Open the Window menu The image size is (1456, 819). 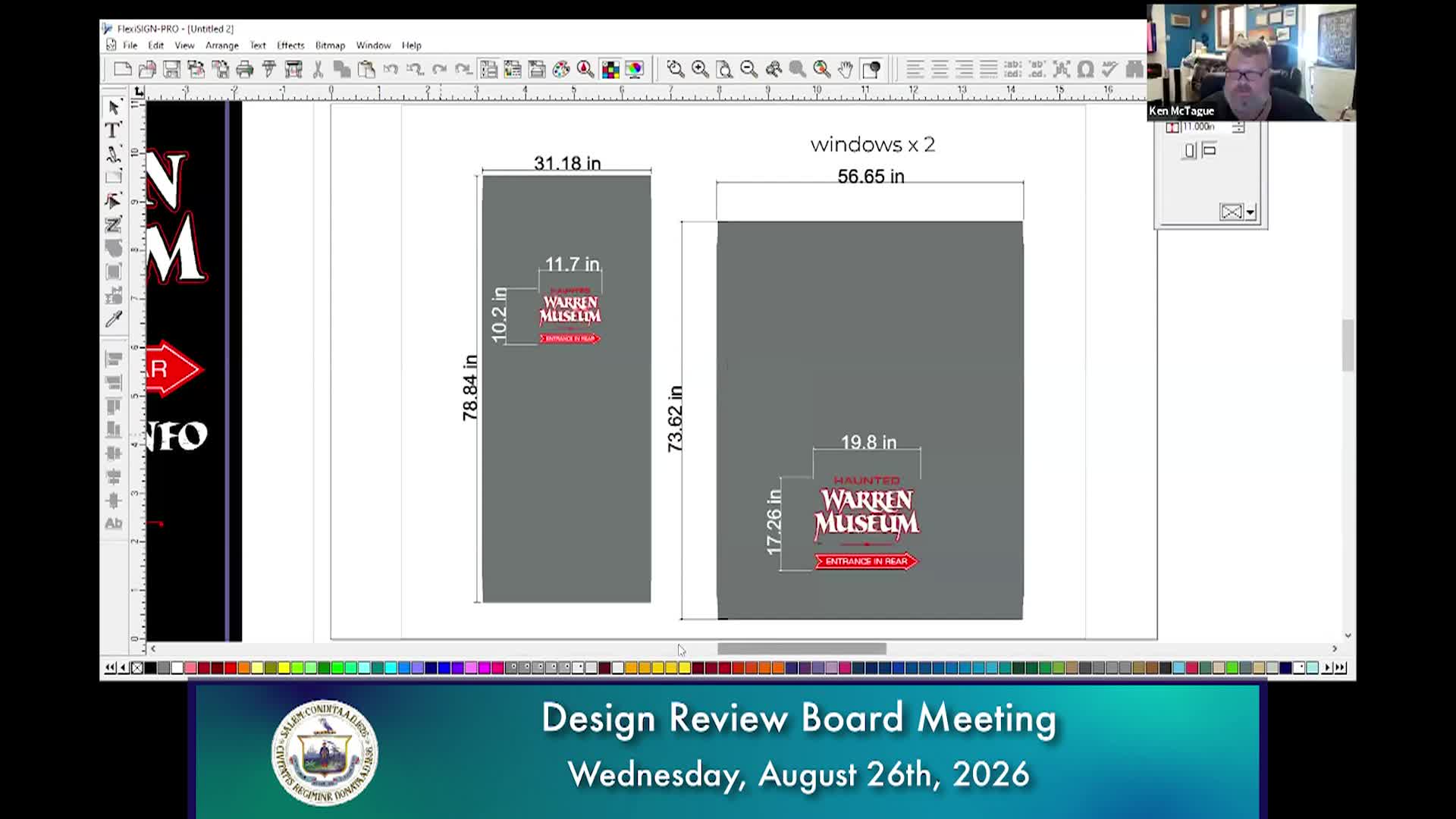tap(373, 45)
